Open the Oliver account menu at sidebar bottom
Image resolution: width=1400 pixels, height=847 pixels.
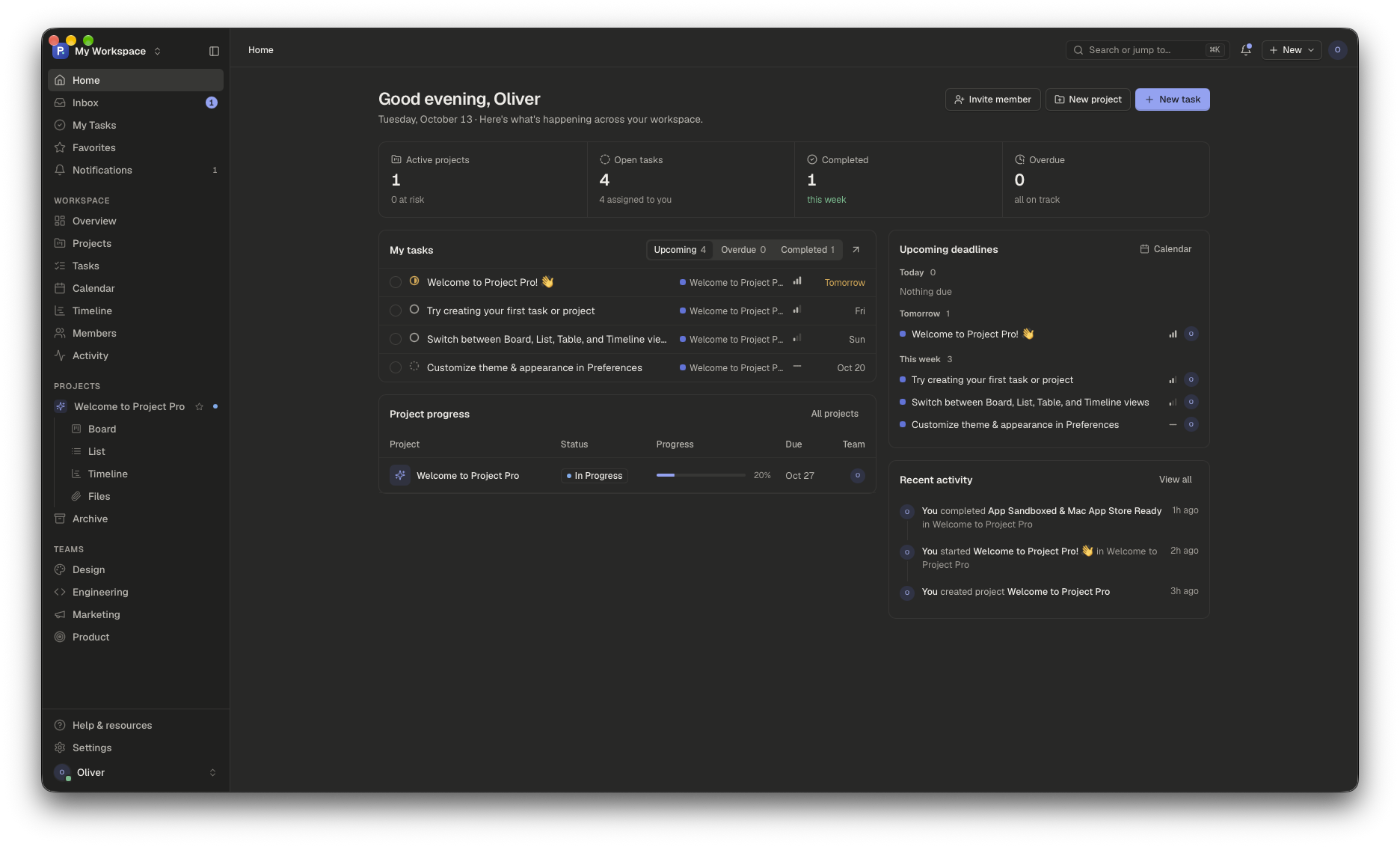[135, 772]
